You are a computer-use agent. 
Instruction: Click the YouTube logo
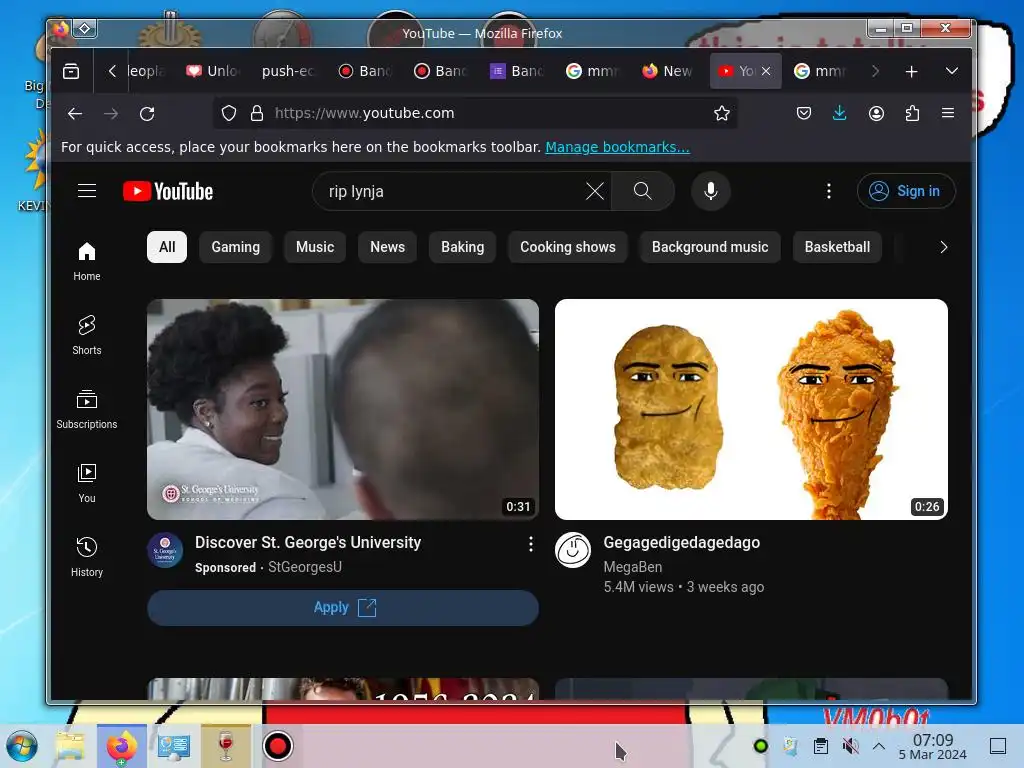tap(168, 191)
